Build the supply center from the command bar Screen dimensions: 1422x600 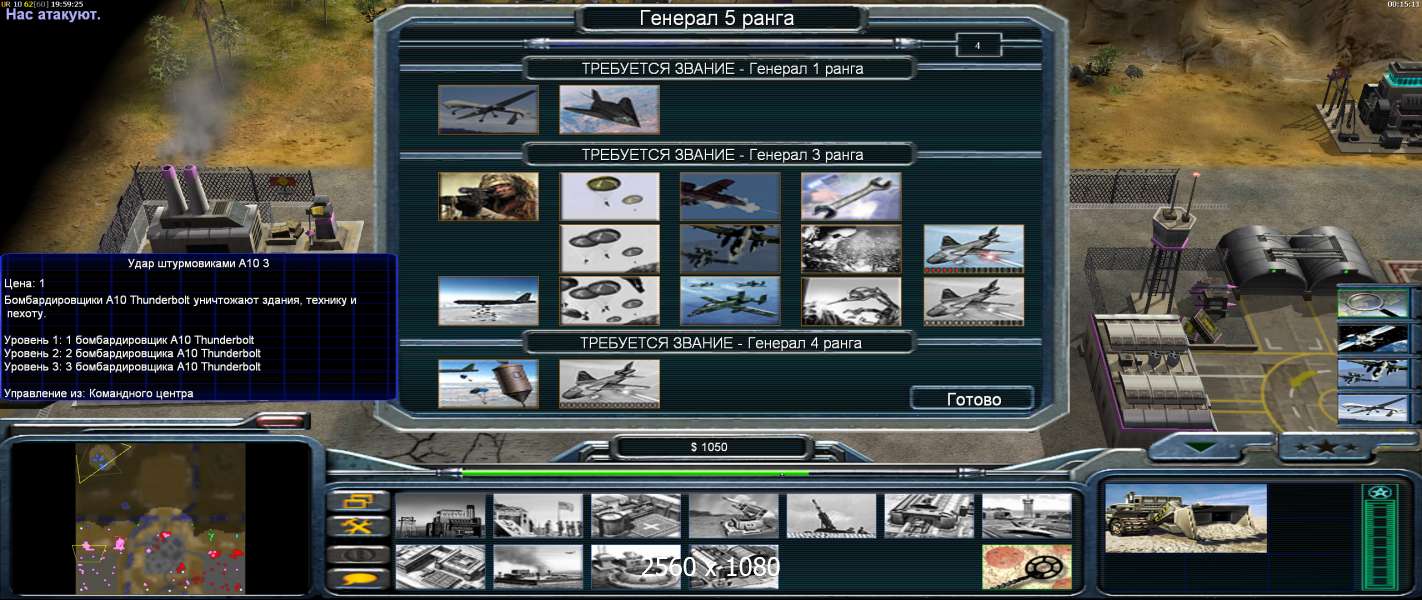[636, 516]
